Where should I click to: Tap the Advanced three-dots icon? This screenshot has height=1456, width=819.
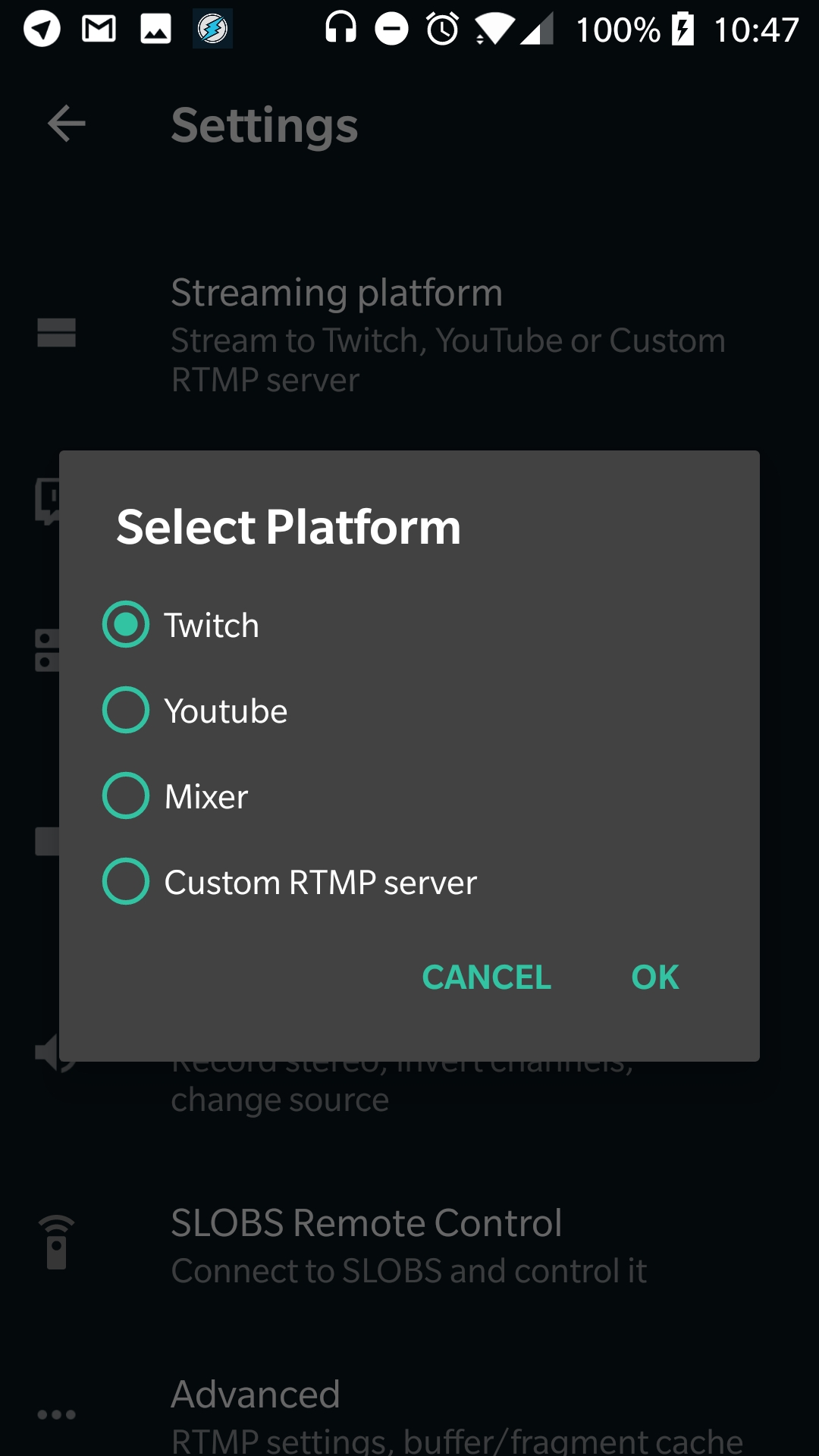(56, 1414)
